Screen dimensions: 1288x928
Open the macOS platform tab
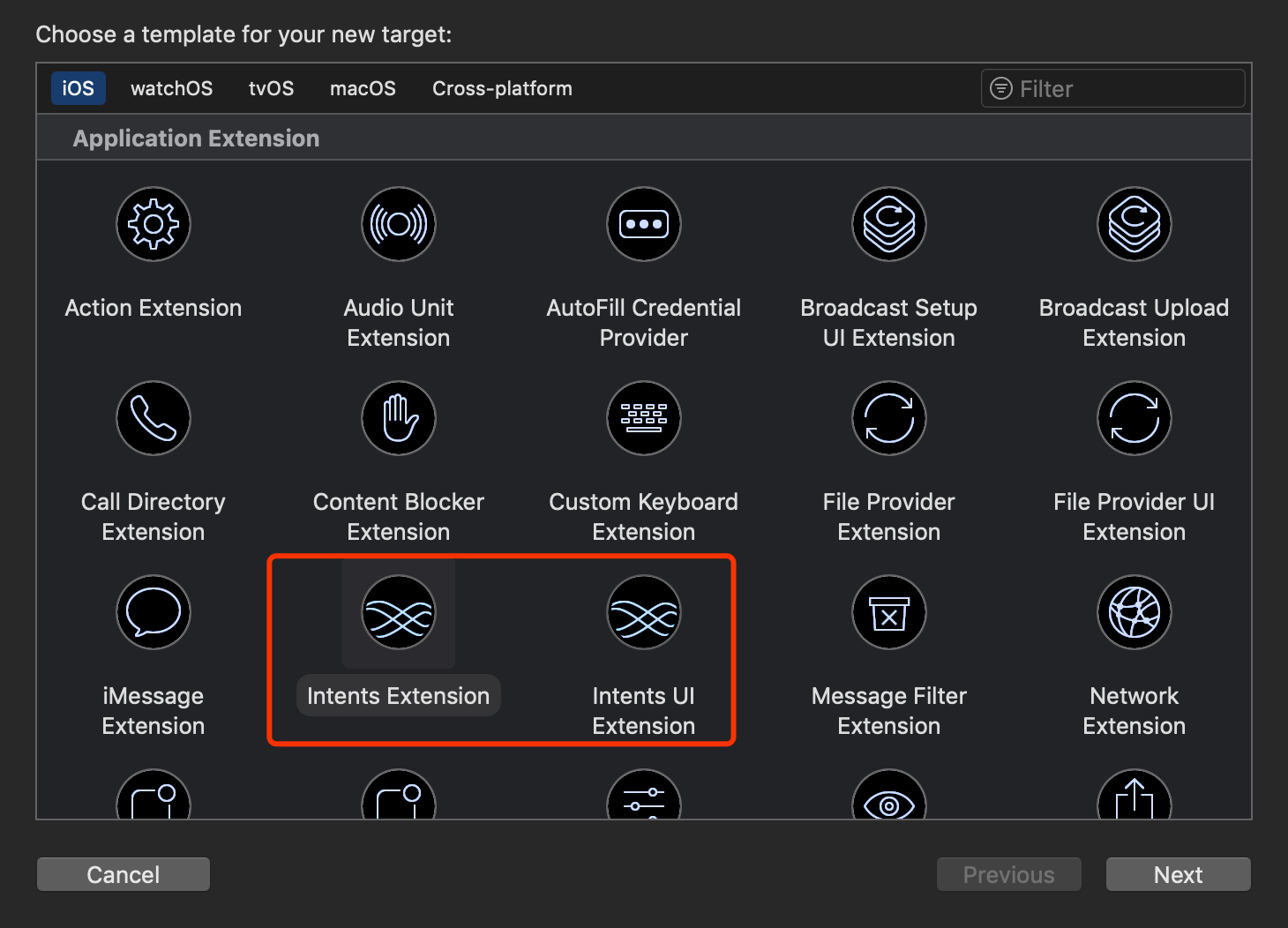coord(363,88)
